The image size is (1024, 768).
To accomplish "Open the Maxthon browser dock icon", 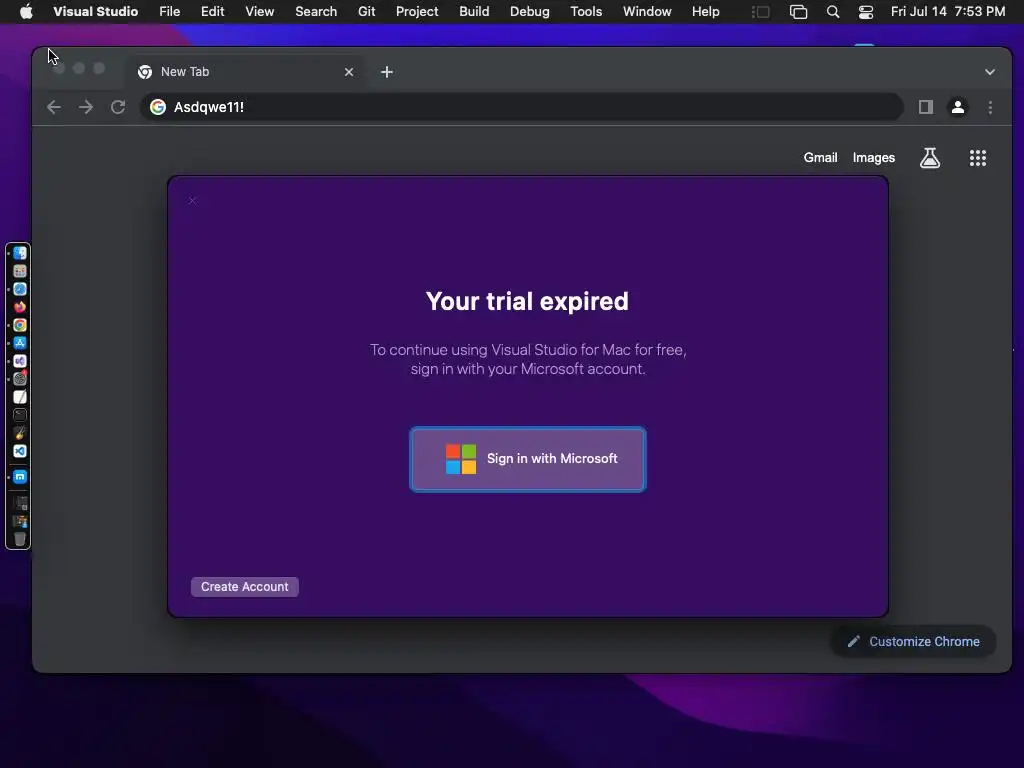I will [20, 477].
